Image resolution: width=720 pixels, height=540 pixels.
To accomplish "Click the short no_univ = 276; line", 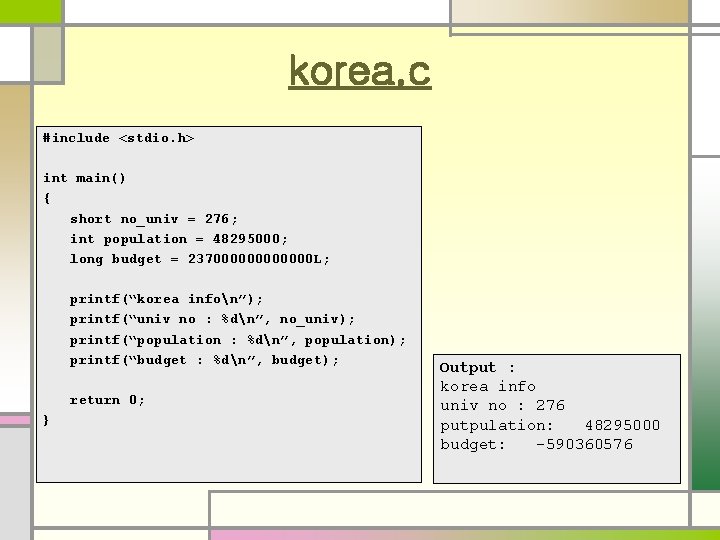I will click(154, 219).
